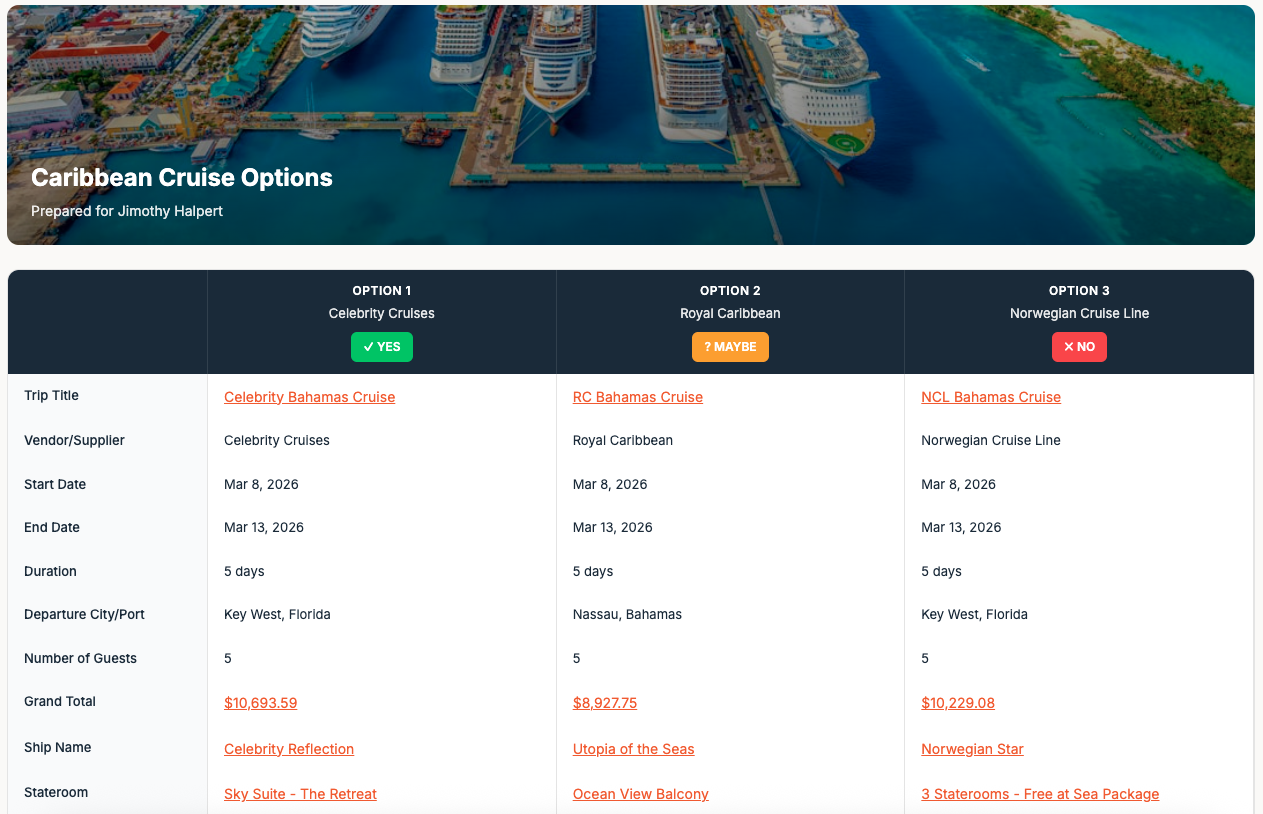1263x814 pixels.
Task: Select the Option 3 column header
Action: click(1079, 291)
